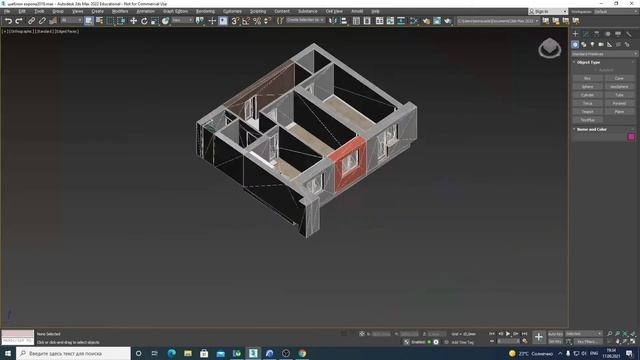Open the Create Selection Set dropdown

(305, 20)
